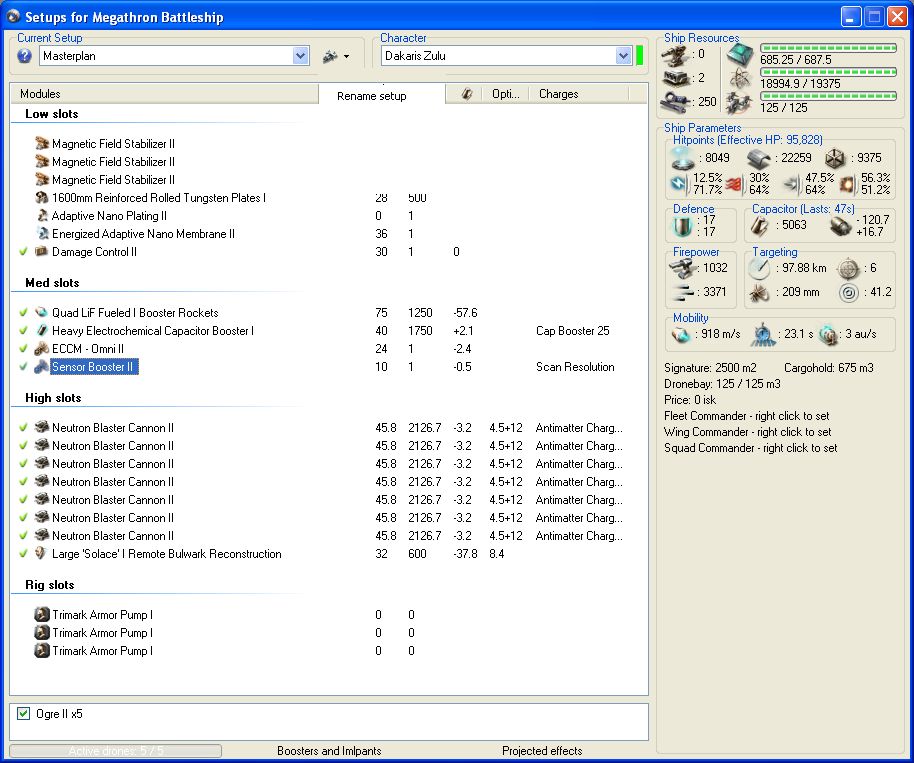Screen dimensions: 914x763
Task: Open the Current Setup Masterplan dropdown
Action: pos(301,56)
